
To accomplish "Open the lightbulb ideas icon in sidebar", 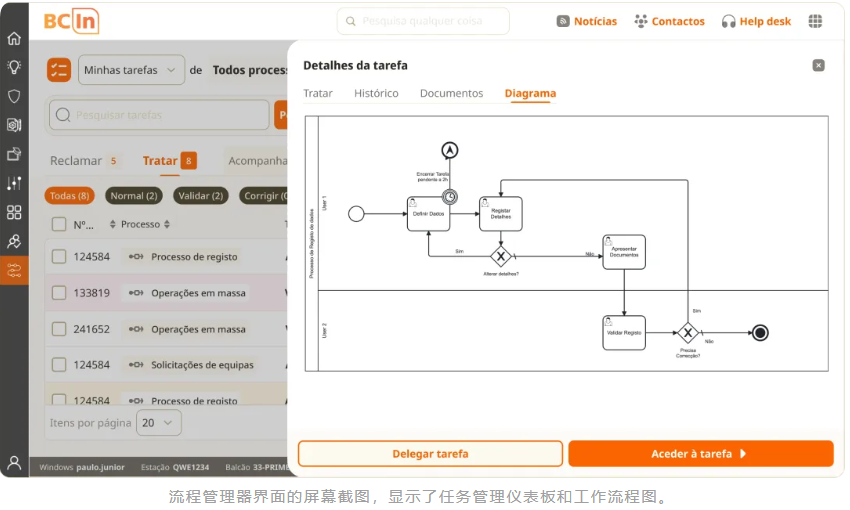I will coord(14,67).
